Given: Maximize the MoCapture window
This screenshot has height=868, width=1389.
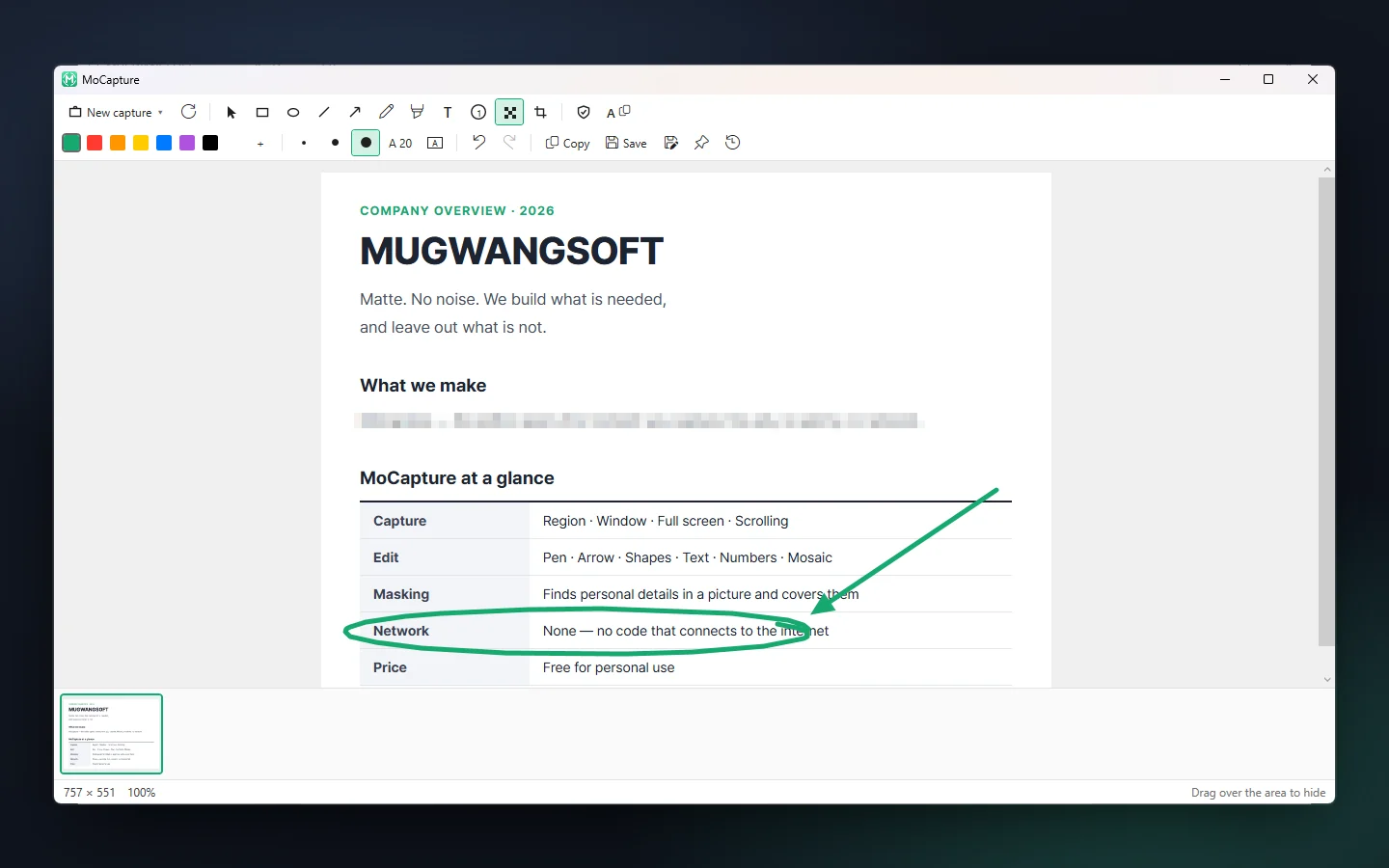Looking at the screenshot, I should click(x=1268, y=79).
